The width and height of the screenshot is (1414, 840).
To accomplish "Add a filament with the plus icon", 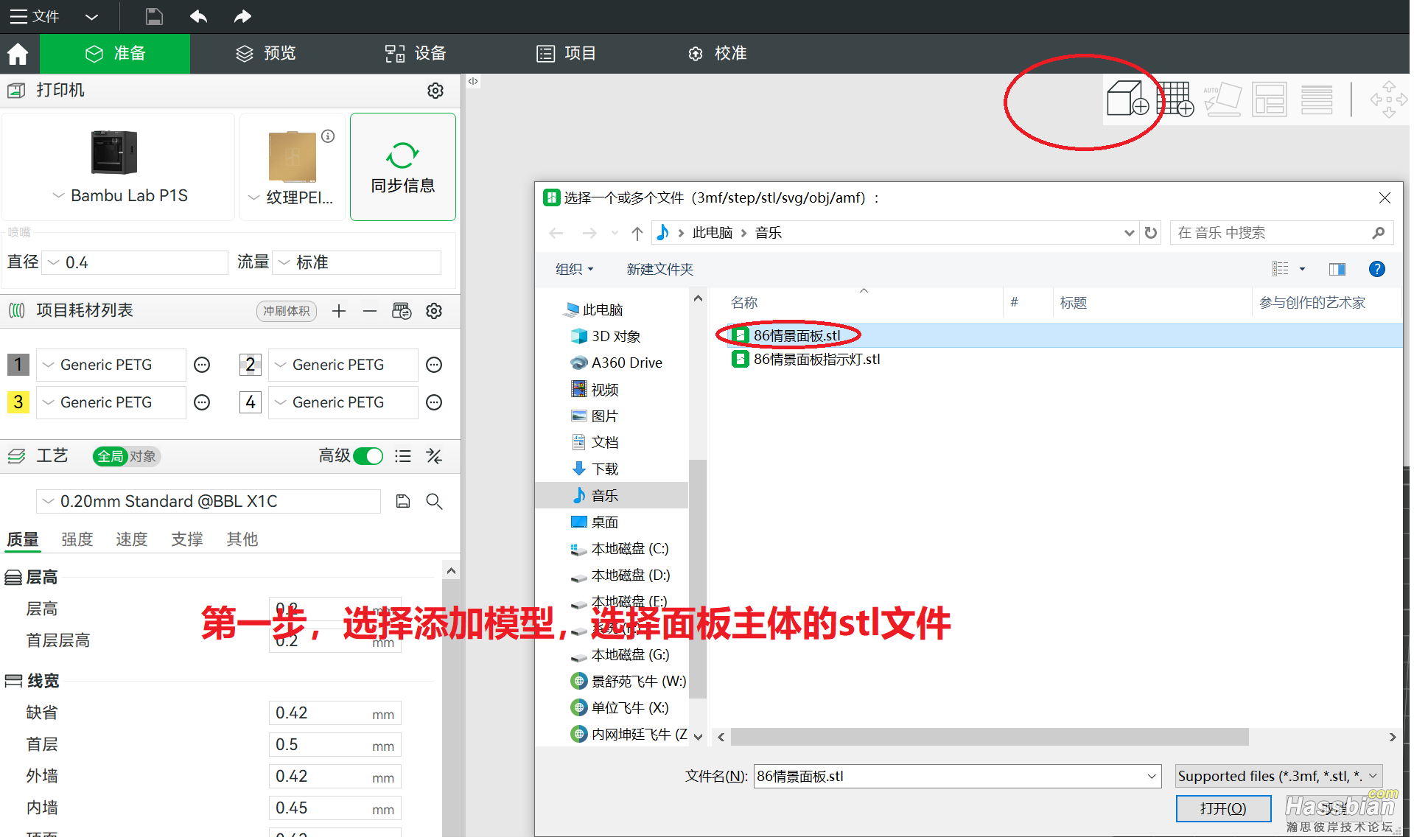I will click(338, 310).
